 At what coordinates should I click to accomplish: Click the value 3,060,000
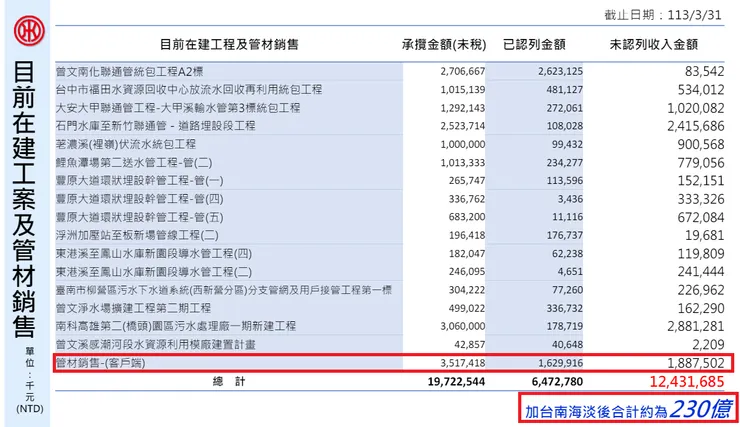462,326
